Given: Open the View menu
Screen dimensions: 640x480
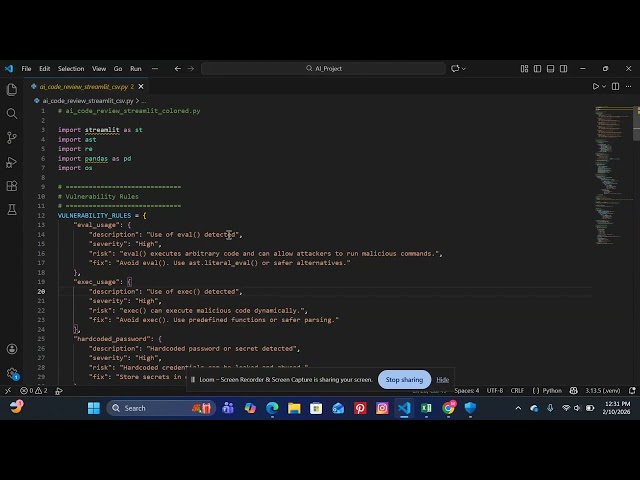Looking at the screenshot, I should pos(99,69).
